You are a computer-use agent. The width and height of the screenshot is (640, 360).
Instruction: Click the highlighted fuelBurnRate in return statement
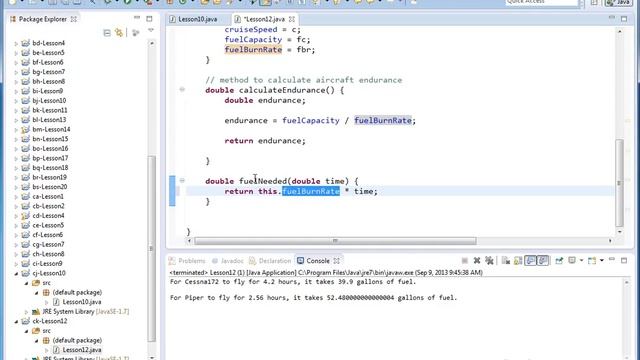(311, 191)
